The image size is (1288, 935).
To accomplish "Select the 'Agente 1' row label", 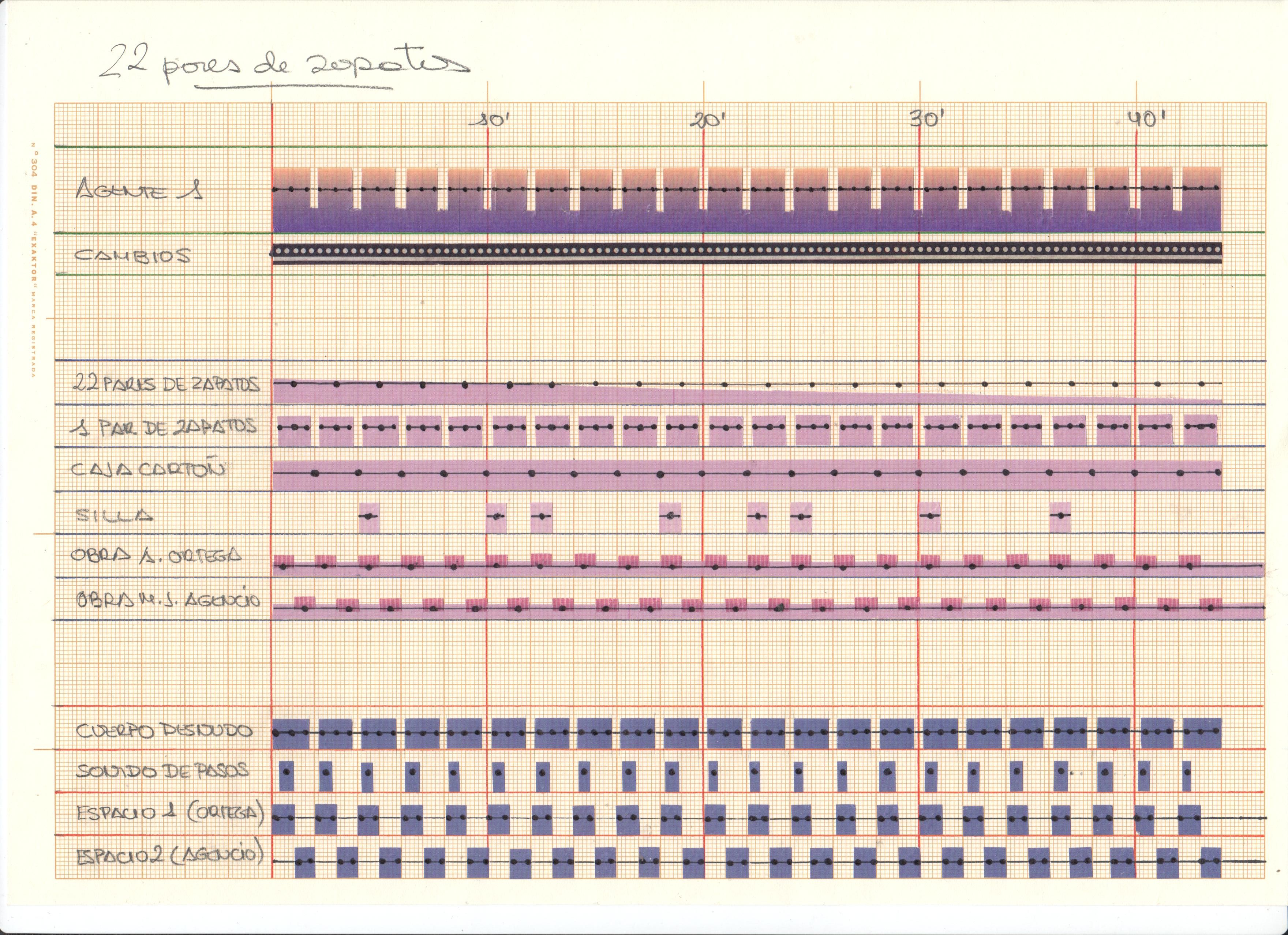I will (139, 189).
